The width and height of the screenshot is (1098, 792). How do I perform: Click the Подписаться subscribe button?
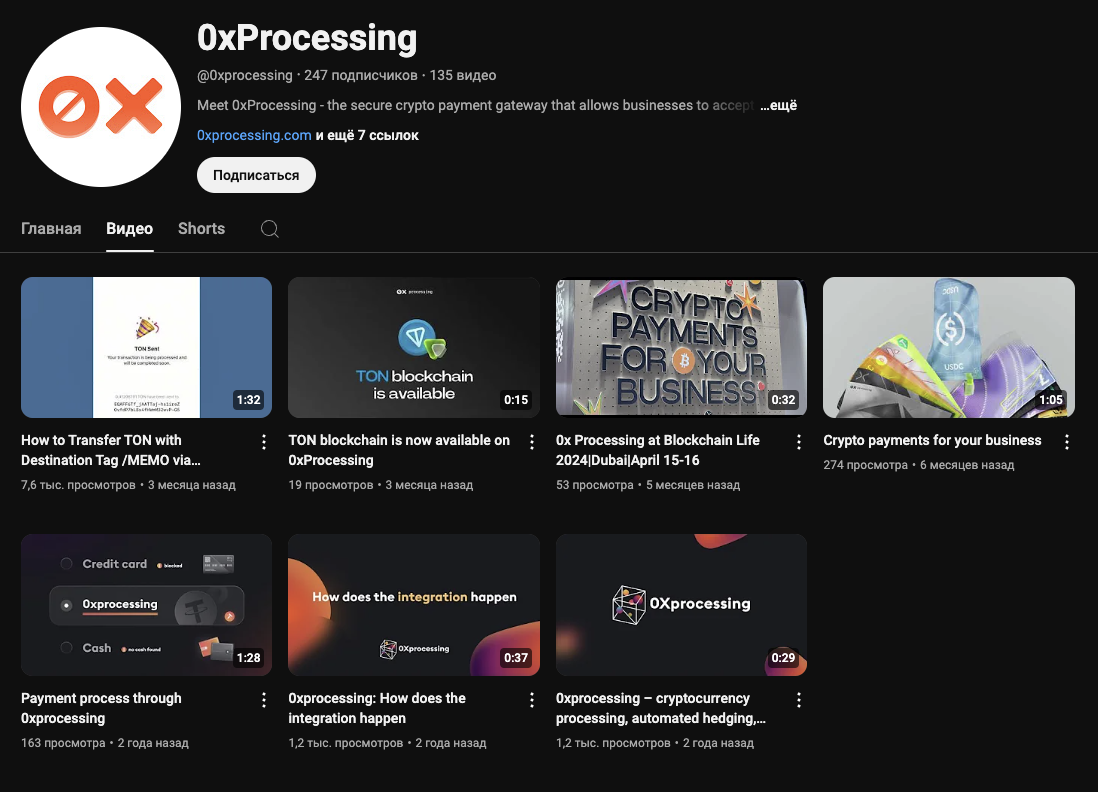click(256, 175)
